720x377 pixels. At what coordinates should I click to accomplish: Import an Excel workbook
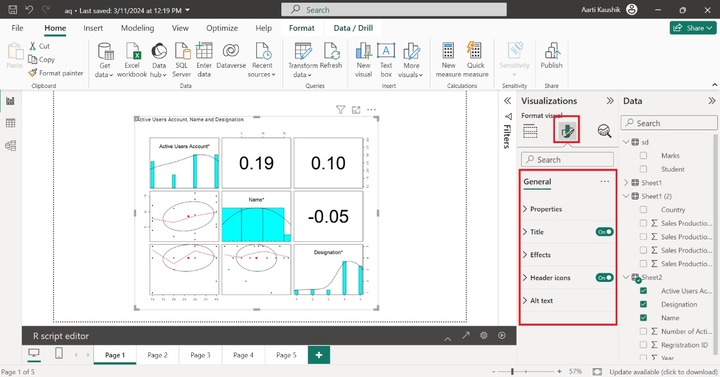[x=132, y=60]
